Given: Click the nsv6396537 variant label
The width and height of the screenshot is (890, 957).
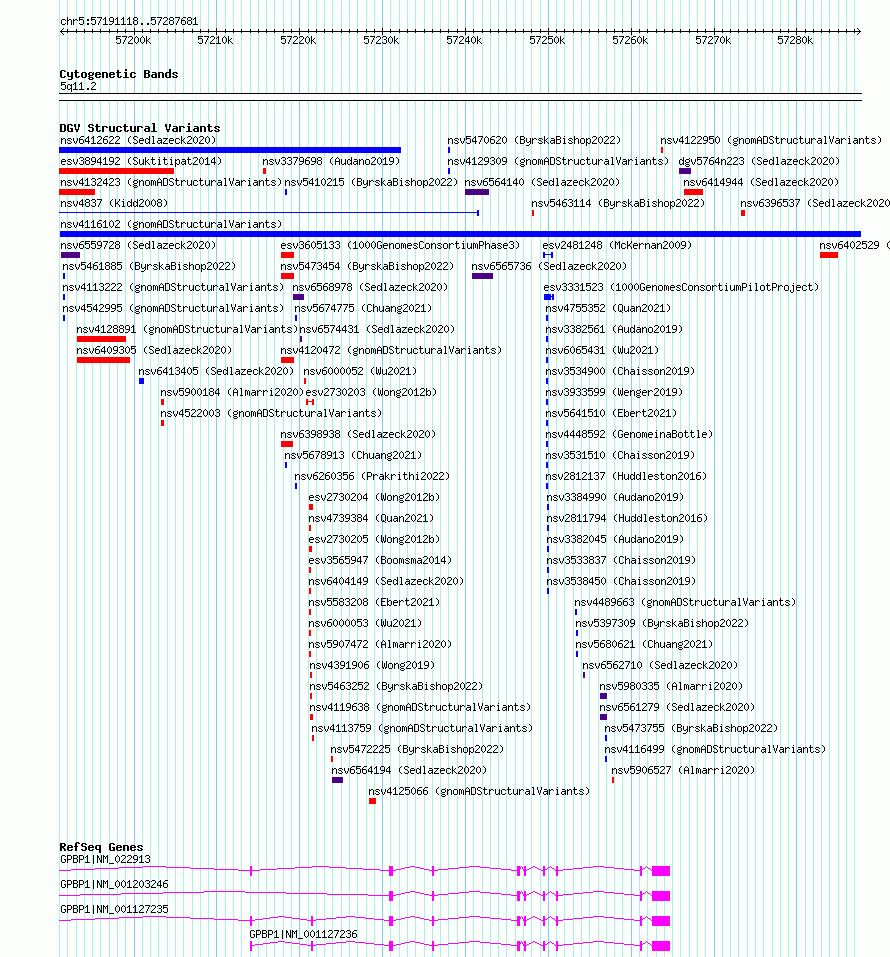Looking at the screenshot, I should (x=815, y=203).
